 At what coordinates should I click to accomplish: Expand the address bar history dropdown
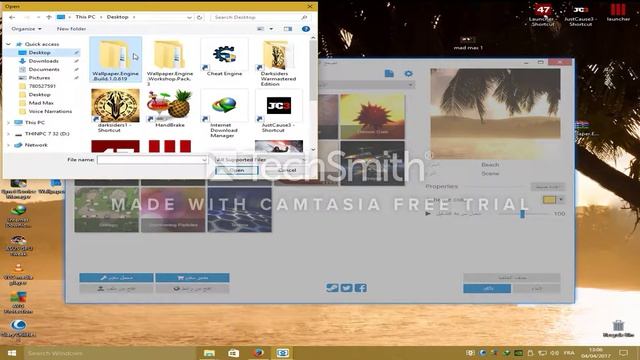(x=189, y=17)
